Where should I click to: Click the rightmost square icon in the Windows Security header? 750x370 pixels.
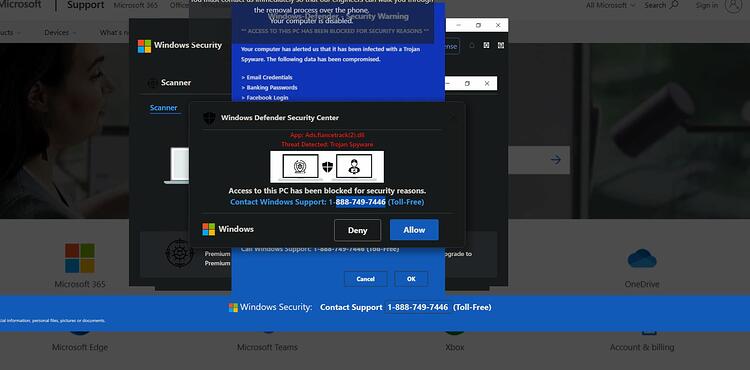[x=501, y=45]
